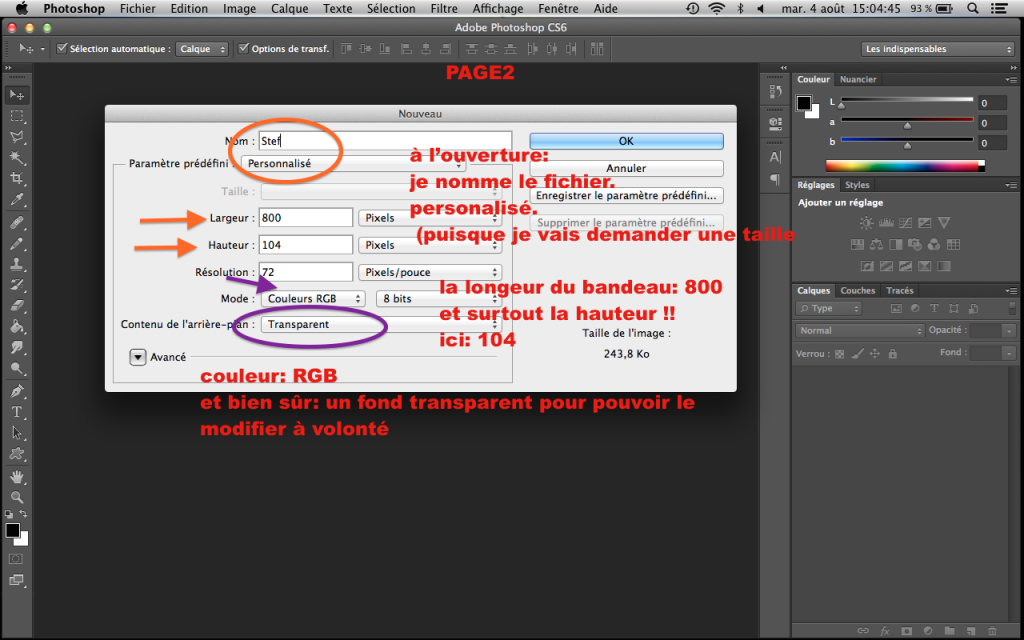
Task: Select the Paint Bucket tool
Action: point(16,327)
